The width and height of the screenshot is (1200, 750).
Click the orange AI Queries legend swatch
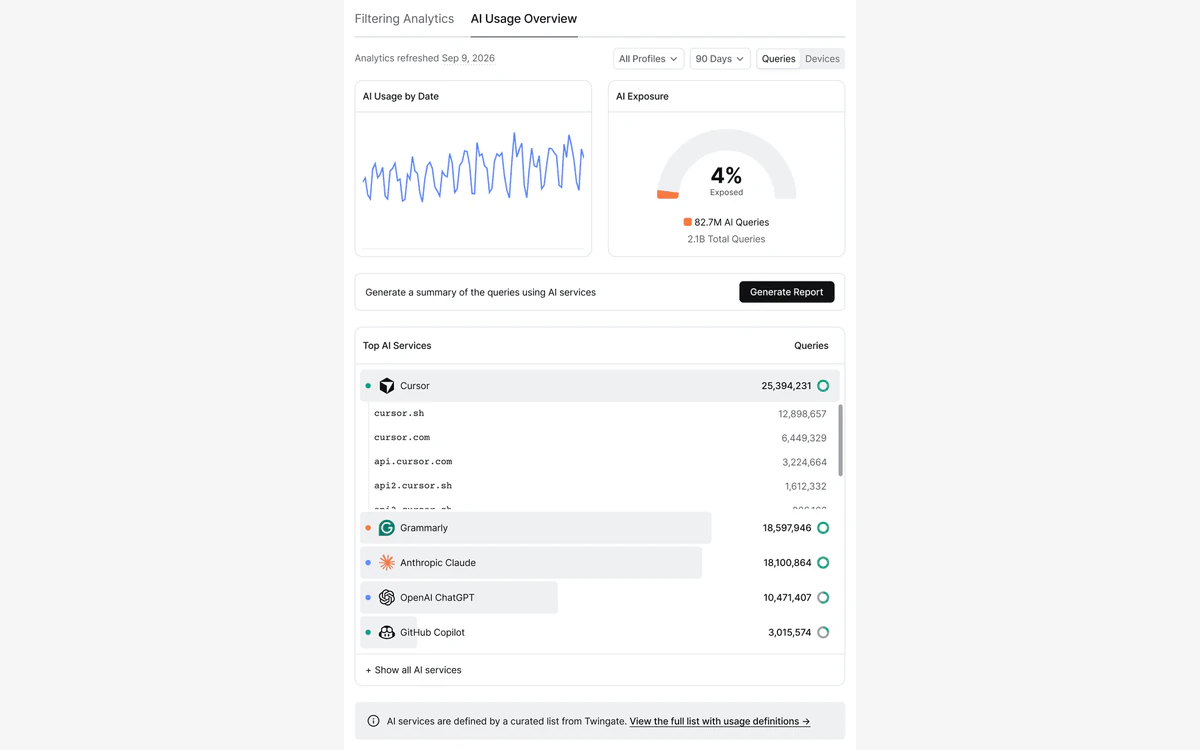(x=688, y=222)
